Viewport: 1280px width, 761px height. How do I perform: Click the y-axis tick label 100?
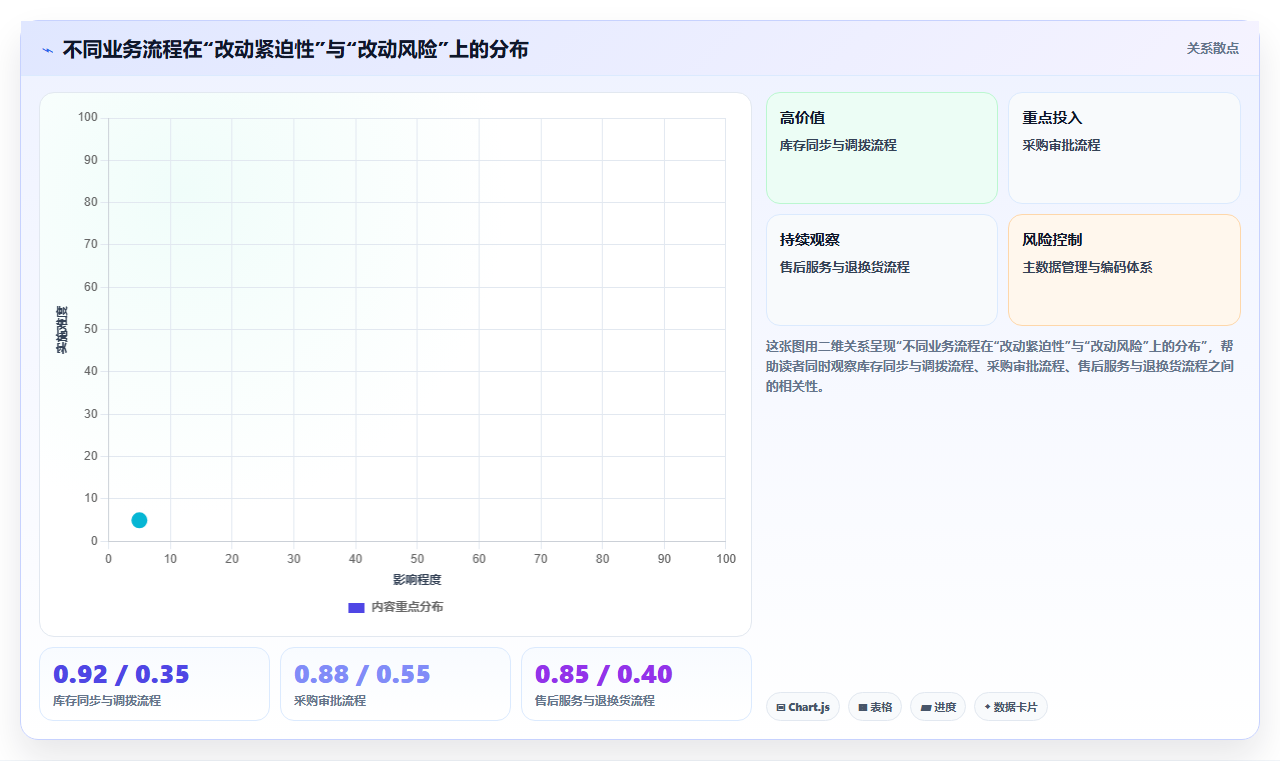pyautogui.click(x=88, y=118)
